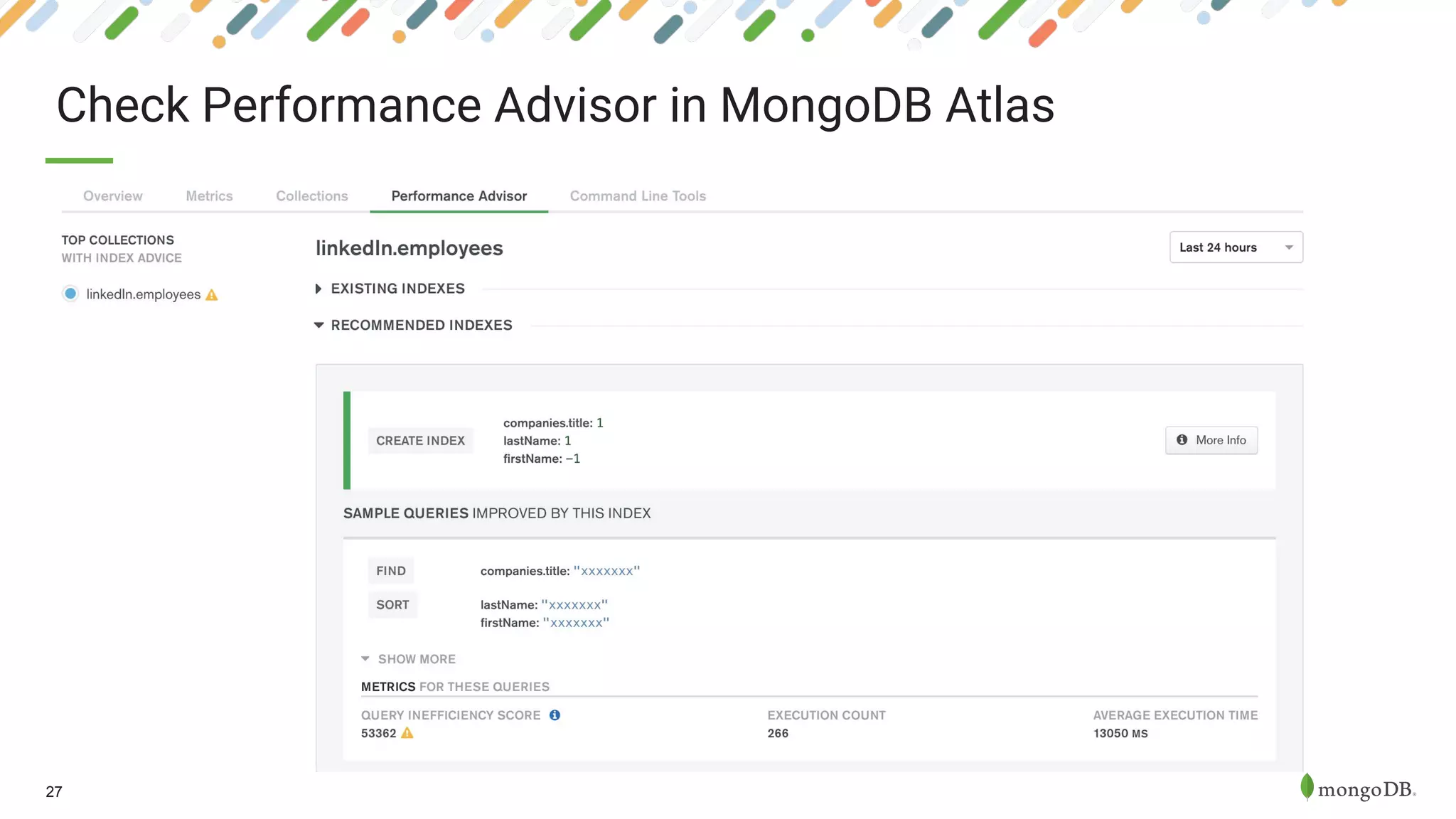The width and height of the screenshot is (1456, 819).
Task: Click the Execution Count label
Action: click(826, 715)
